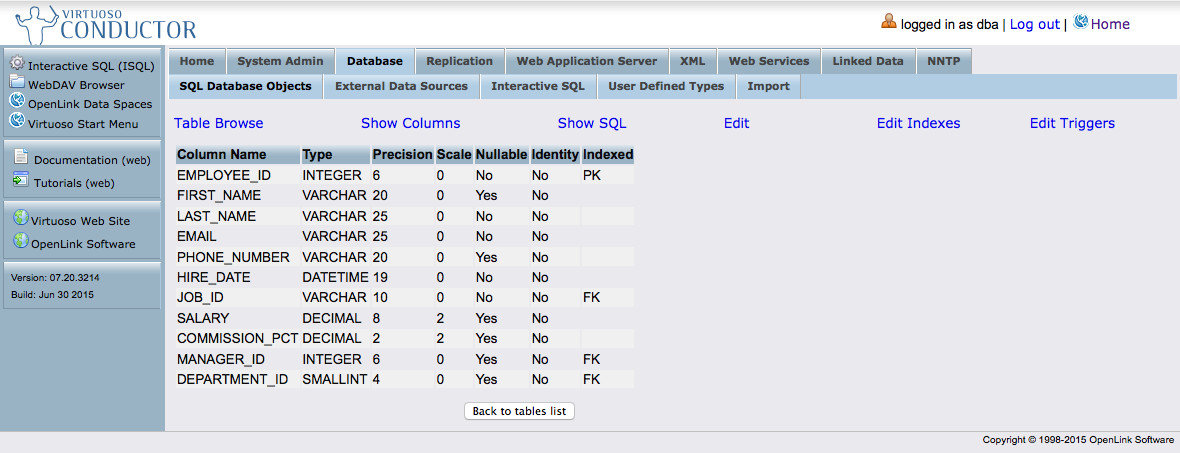The width and height of the screenshot is (1180, 453).
Task: Click the logged-in user avatar icon
Action: (888, 22)
